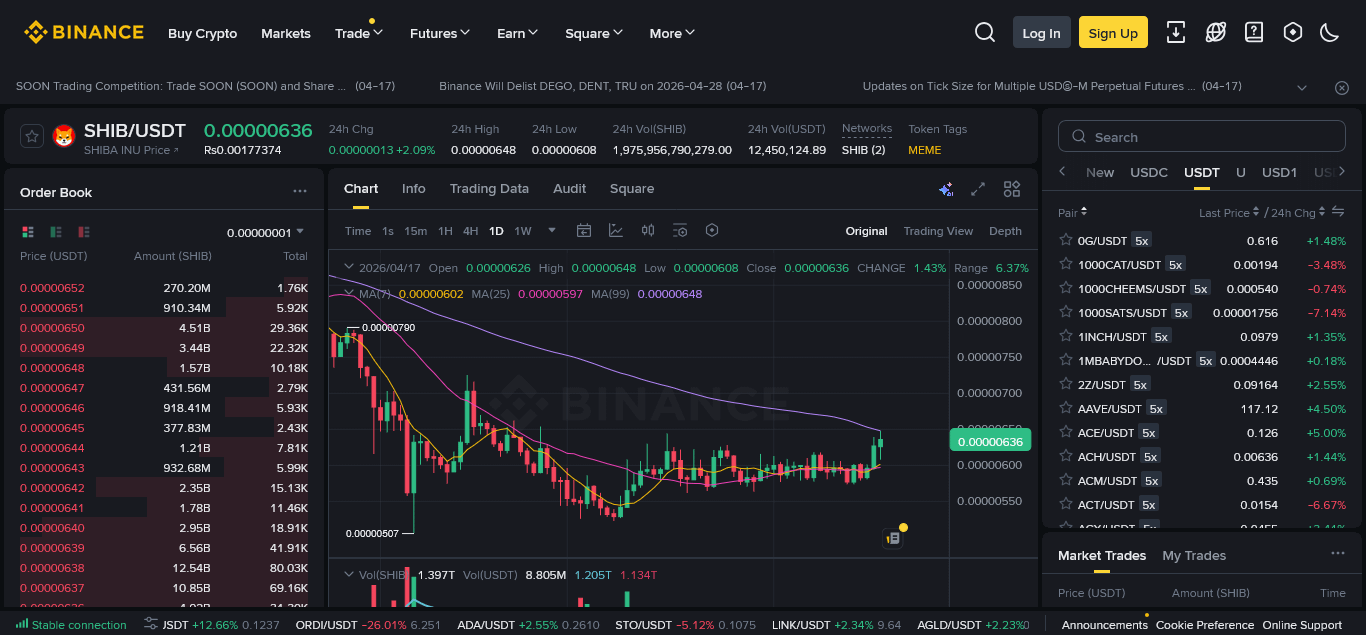Switch to the Trading Data tab
The image size is (1366, 635).
[x=489, y=188]
